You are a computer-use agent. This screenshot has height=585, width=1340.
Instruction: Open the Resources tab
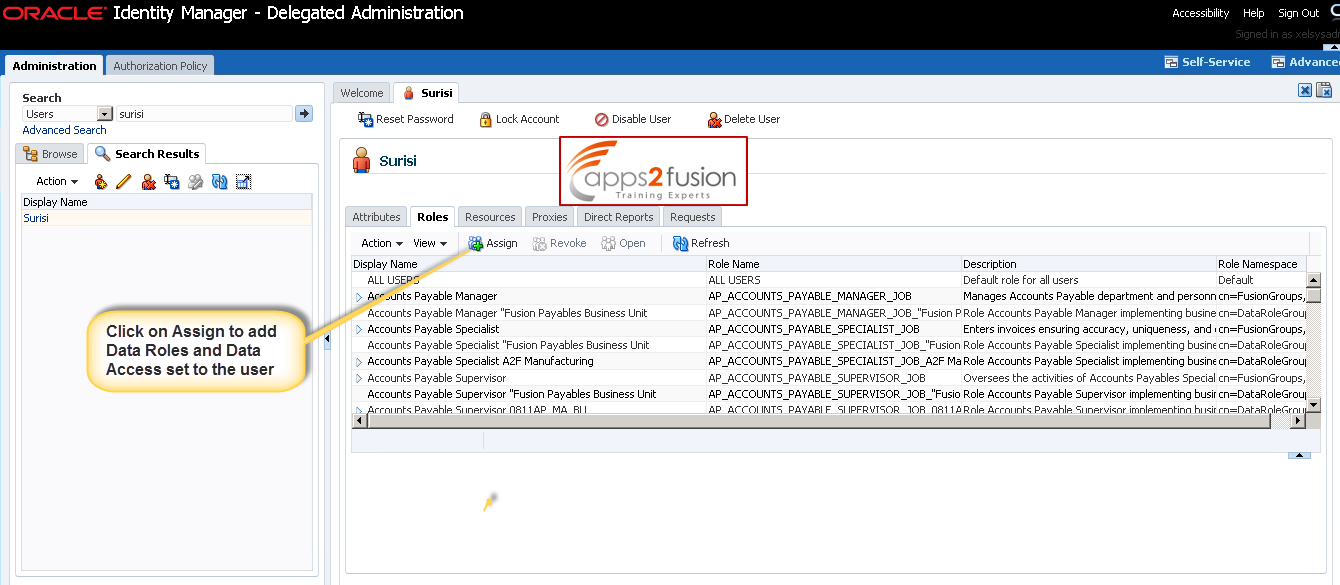coord(490,217)
